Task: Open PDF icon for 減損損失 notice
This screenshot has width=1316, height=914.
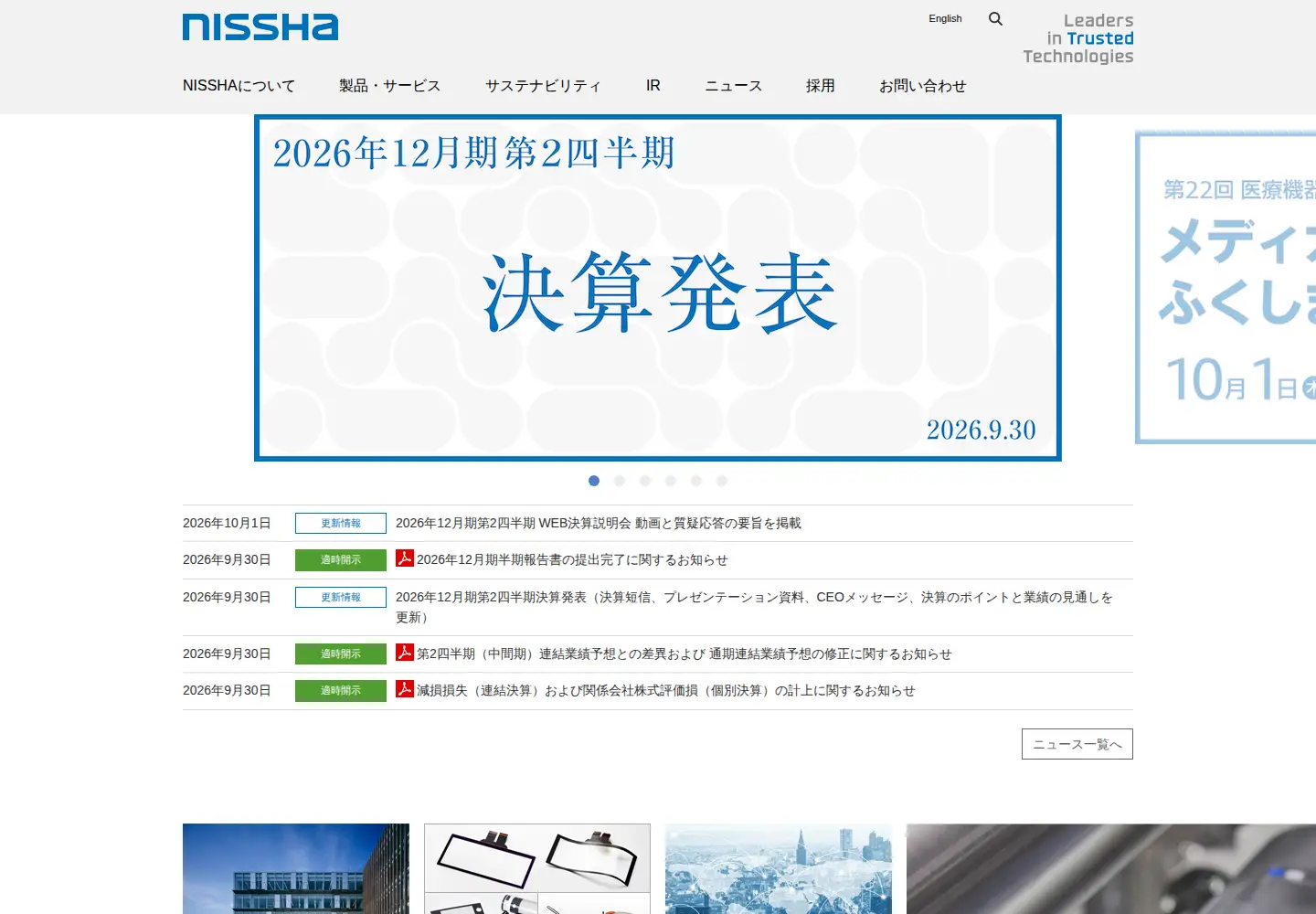Action: coord(405,689)
